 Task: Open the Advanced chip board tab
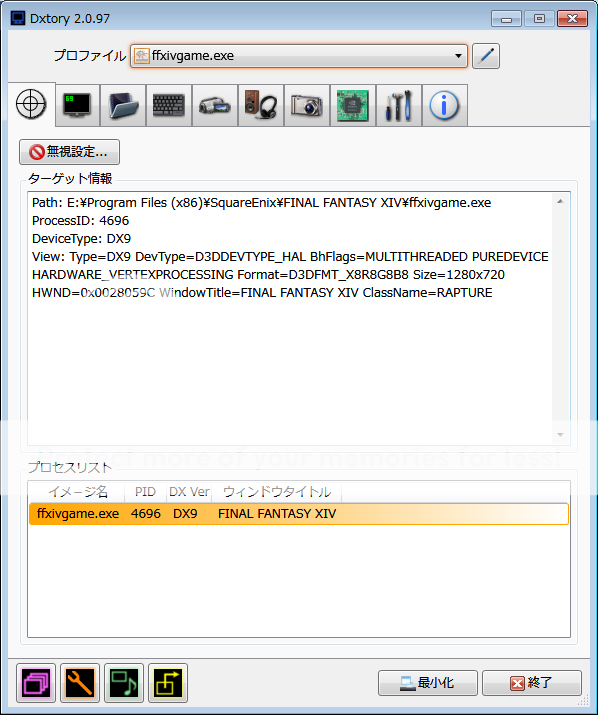coord(353,105)
